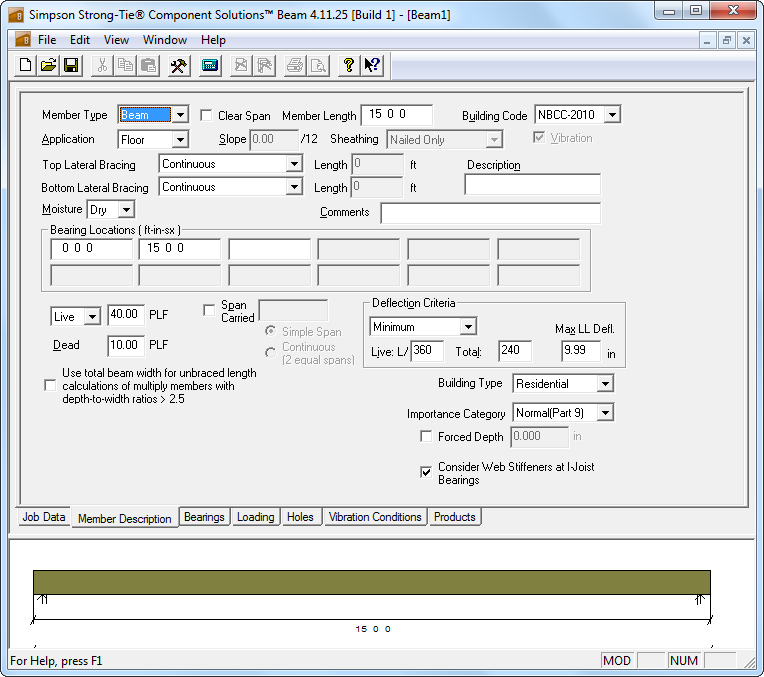This screenshot has width=764, height=677.
Task: Toggle the Clear Span checkbox
Action: pos(207,116)
